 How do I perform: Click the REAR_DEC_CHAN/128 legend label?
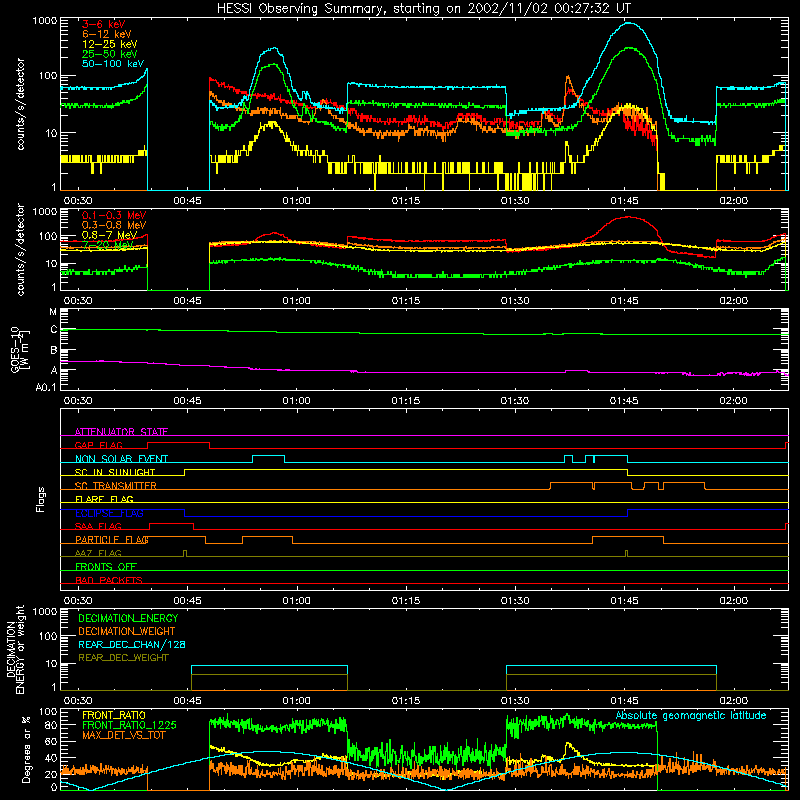pos(132,644)
